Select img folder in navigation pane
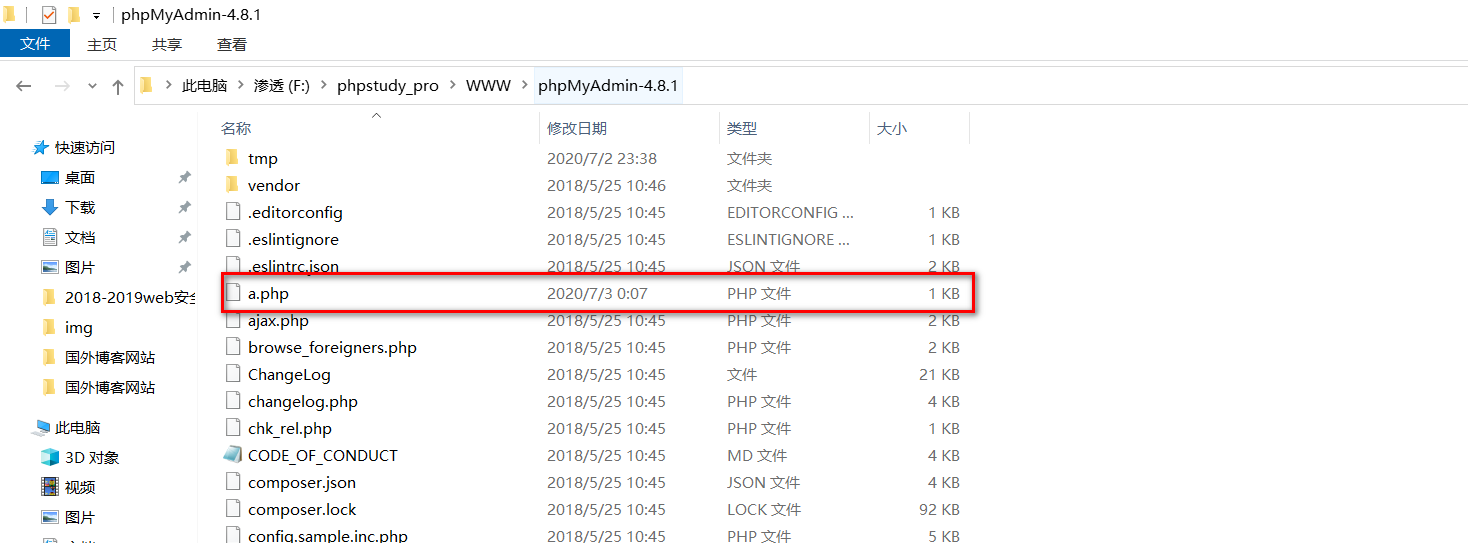This screenshot has height=543, width=1468. coord(79,327)
